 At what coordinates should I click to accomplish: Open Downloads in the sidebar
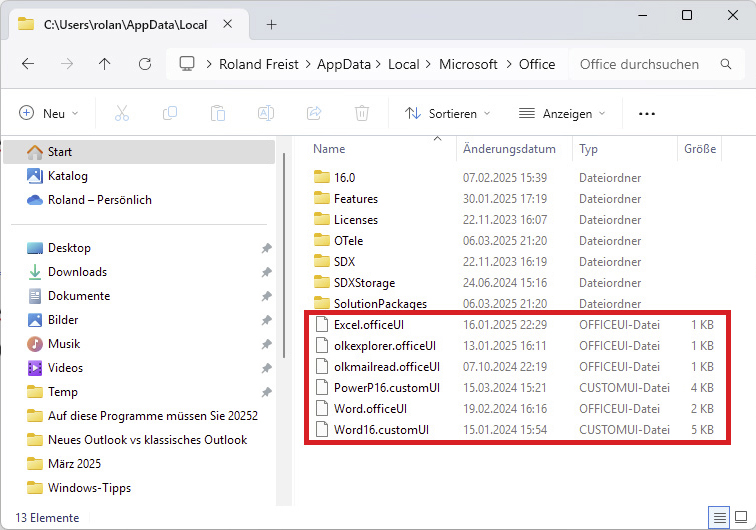tap(77, 272)
